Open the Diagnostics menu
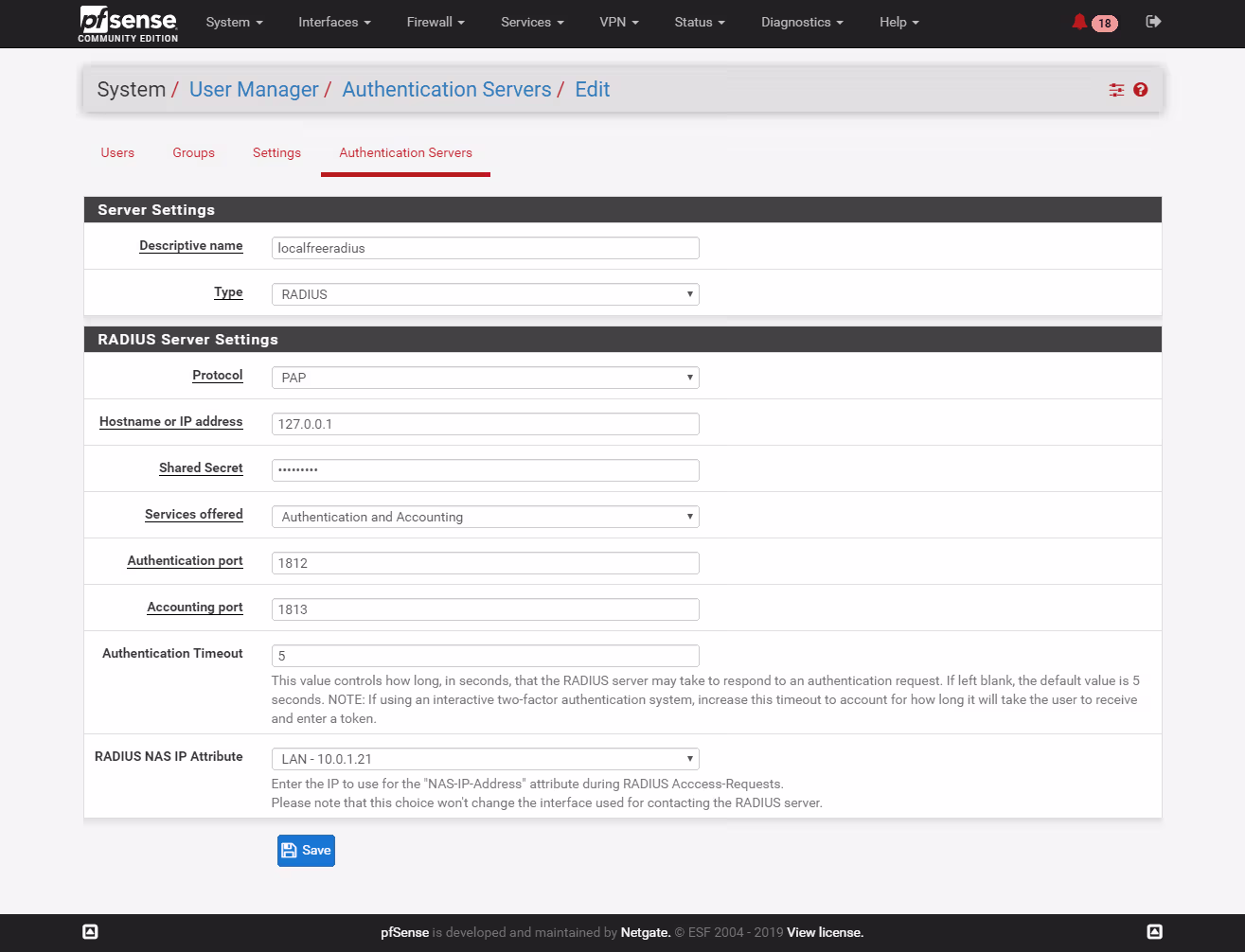The image size is (1245, 952). 801,22
